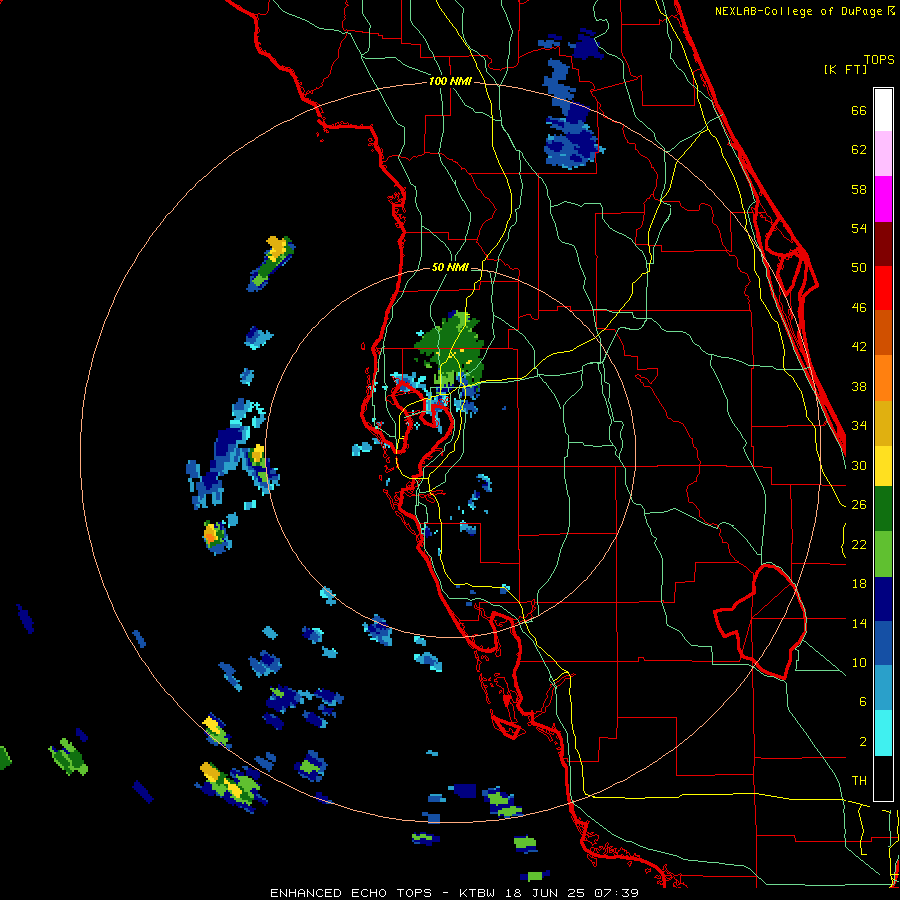Click the 10 value on the legend

tap(859, 662)
